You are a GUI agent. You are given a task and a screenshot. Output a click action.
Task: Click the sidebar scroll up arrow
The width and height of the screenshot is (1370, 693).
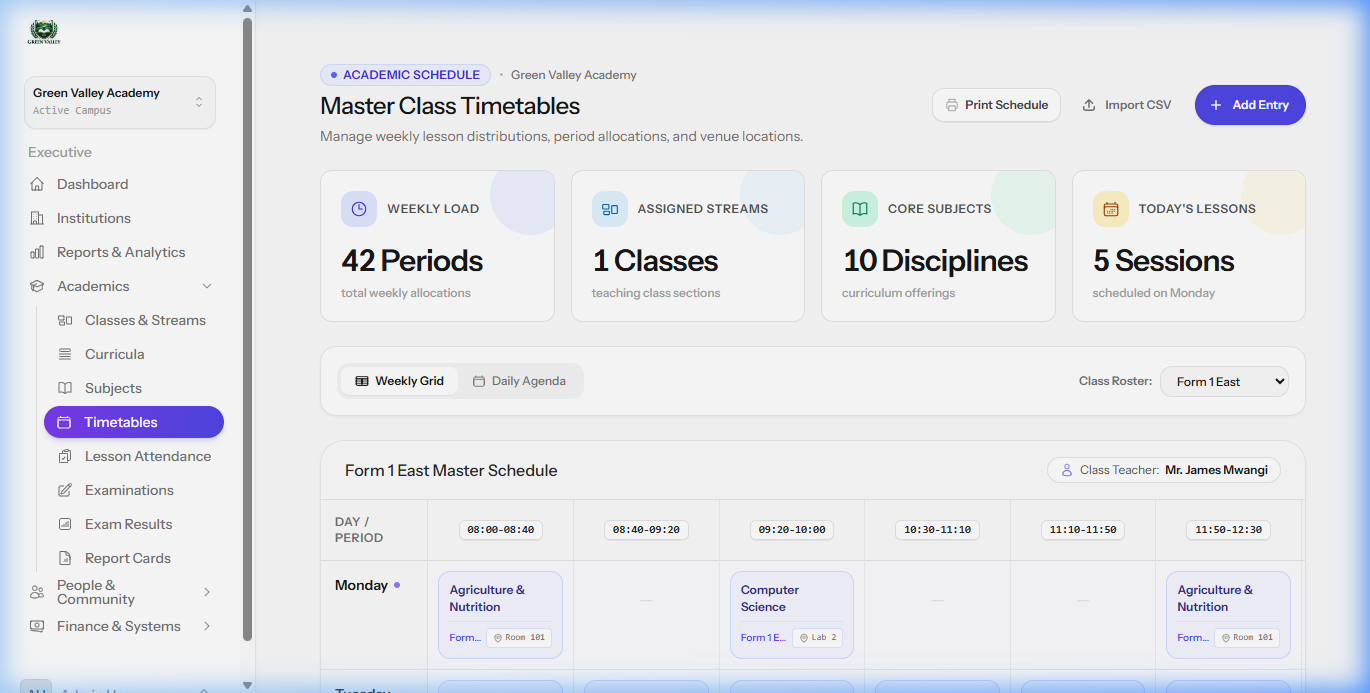247,8
